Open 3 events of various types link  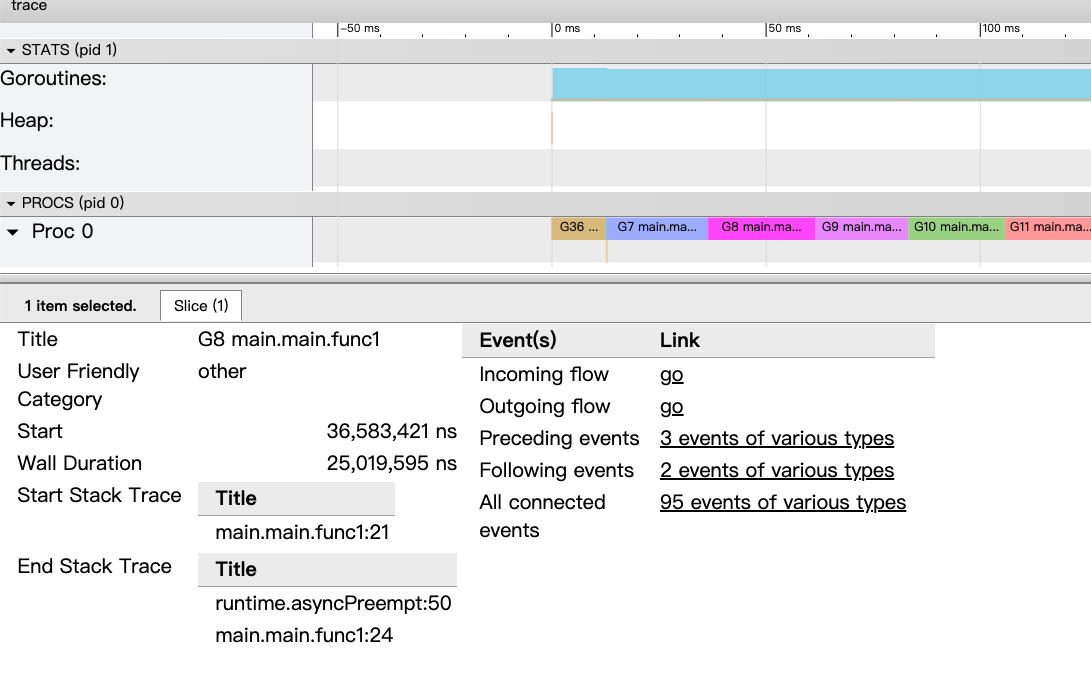[777, 439]
